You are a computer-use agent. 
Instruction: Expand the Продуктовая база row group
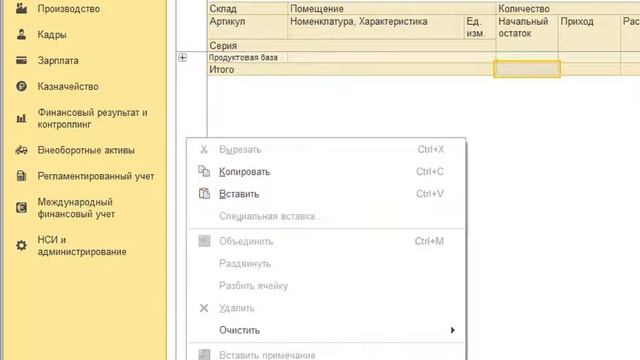pos(182,58)
